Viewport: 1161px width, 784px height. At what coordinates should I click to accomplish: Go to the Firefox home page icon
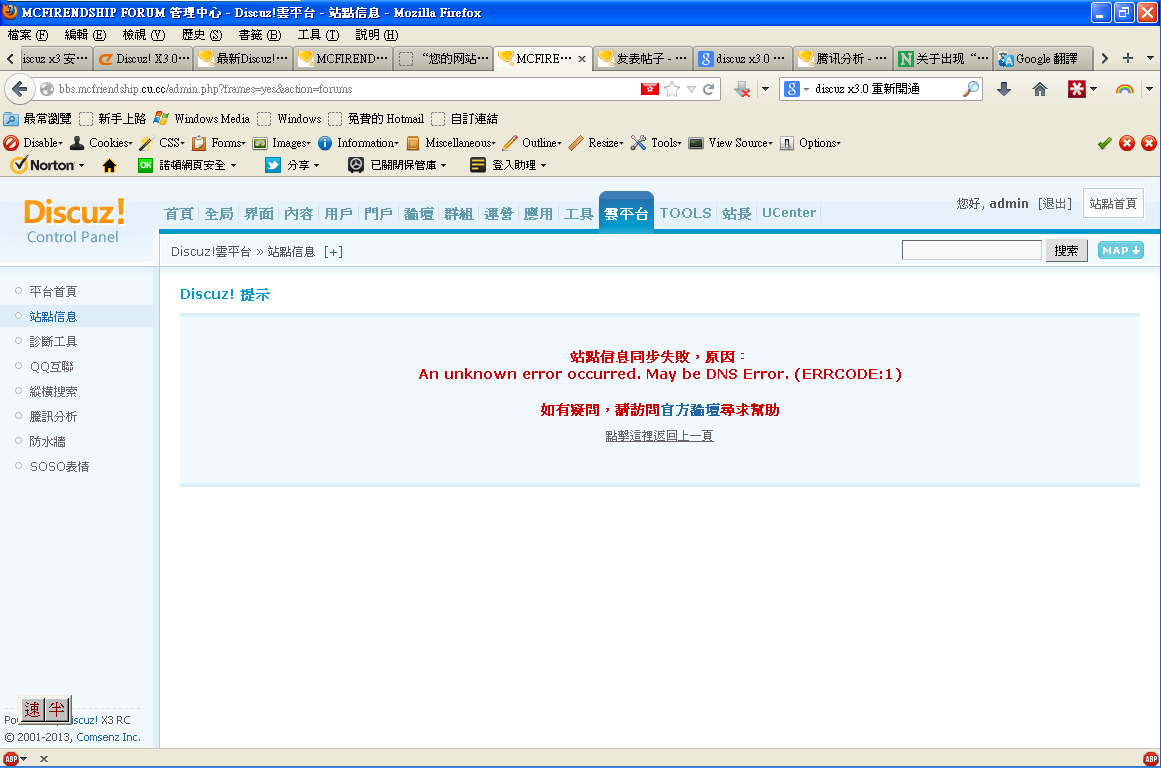(1040, 89)
